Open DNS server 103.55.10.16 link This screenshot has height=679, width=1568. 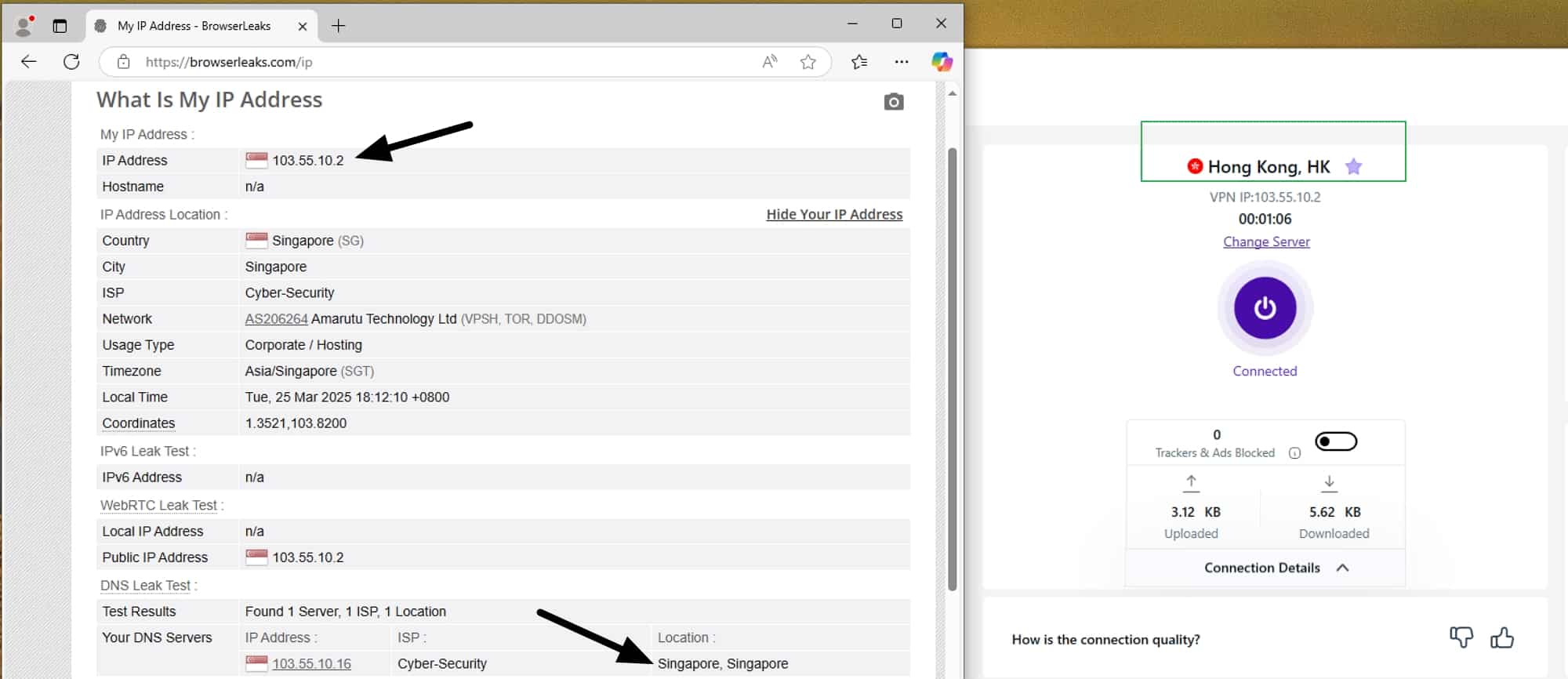[x=311, y=664]
